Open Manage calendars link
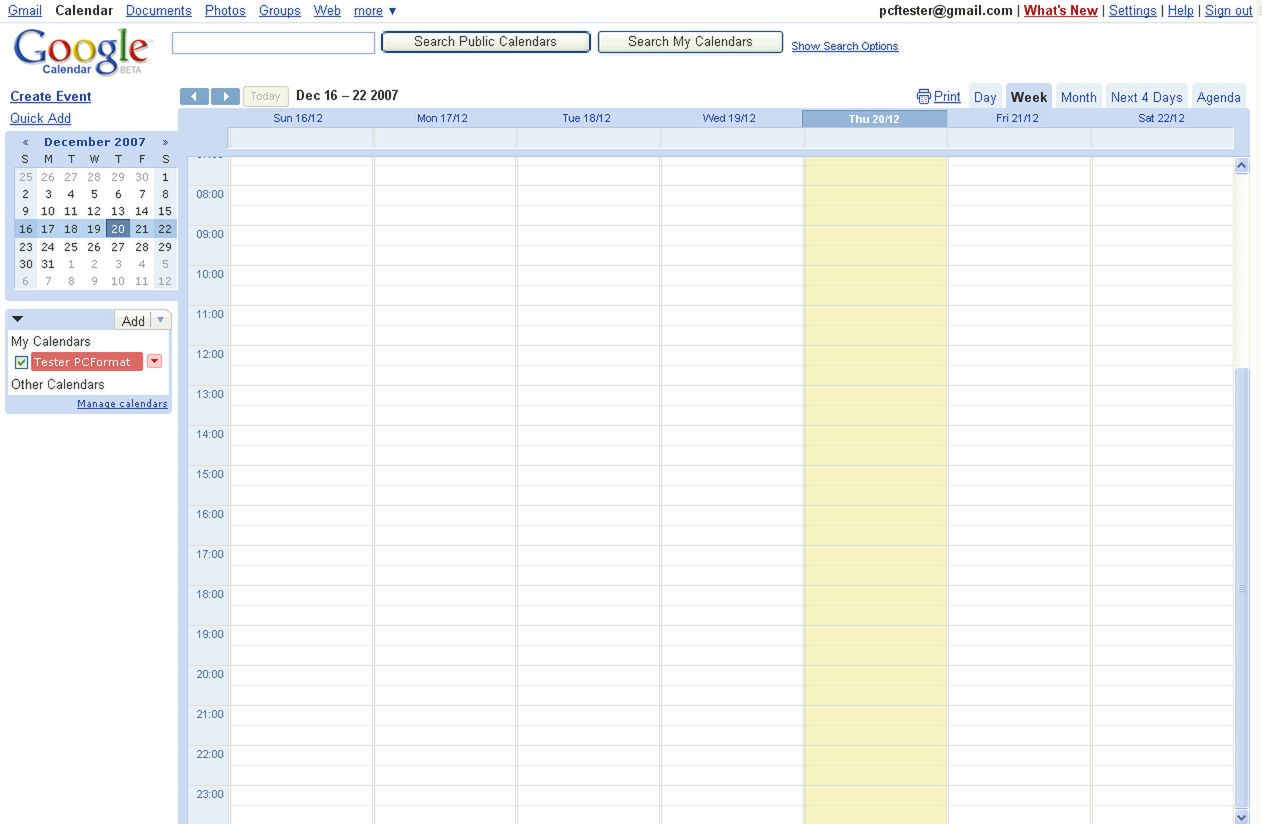The image size is (1262, 824). click(122, 404)
